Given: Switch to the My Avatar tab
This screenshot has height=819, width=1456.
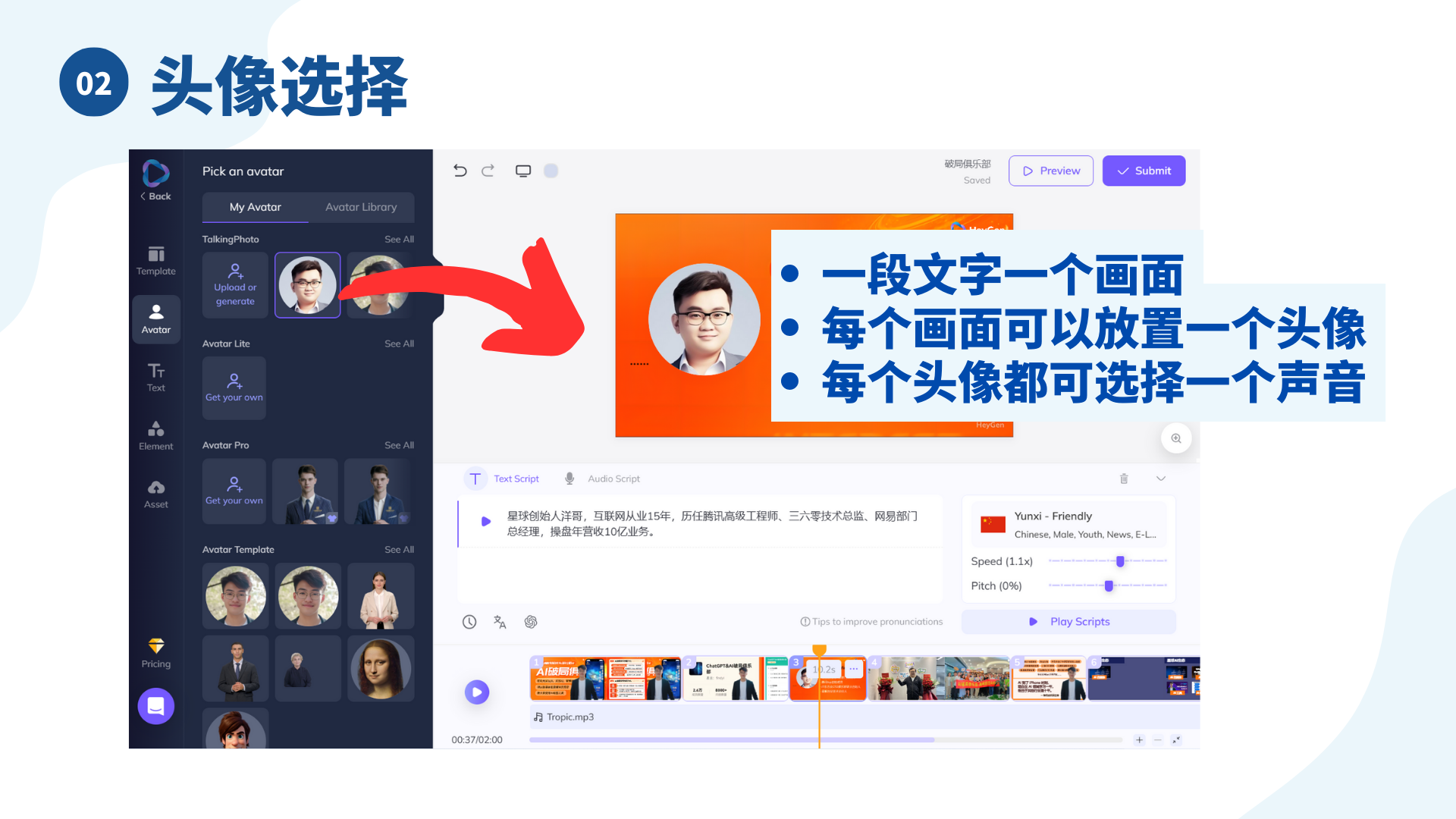Looking at the screenshot, I should click(255, 207).
